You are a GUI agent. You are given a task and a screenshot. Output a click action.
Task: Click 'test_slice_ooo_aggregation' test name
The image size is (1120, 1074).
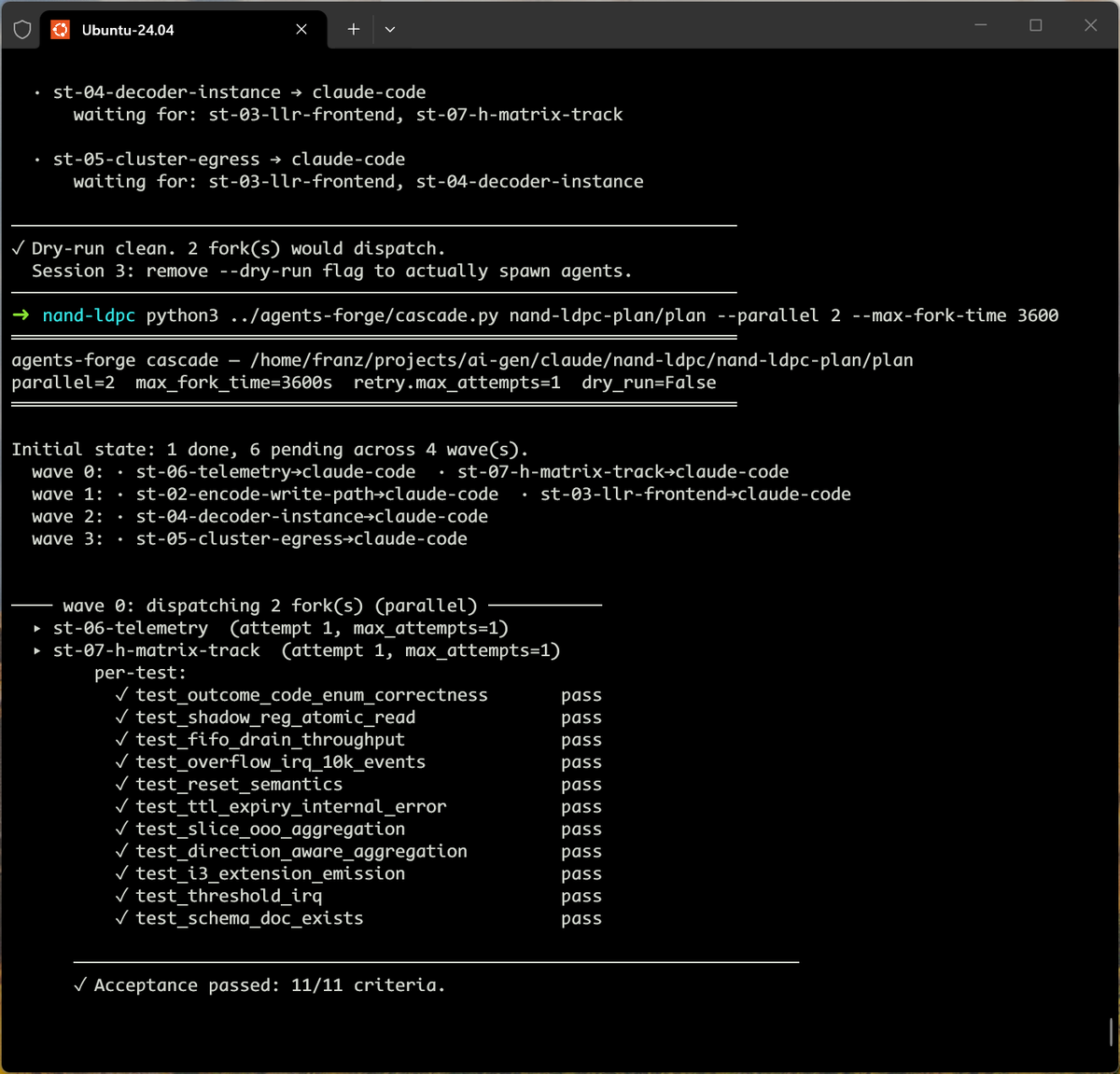point(271,830)
